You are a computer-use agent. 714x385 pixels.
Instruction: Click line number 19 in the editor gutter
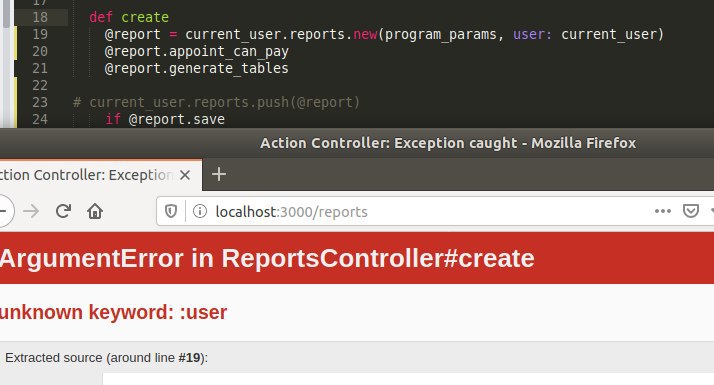[40, 34]
